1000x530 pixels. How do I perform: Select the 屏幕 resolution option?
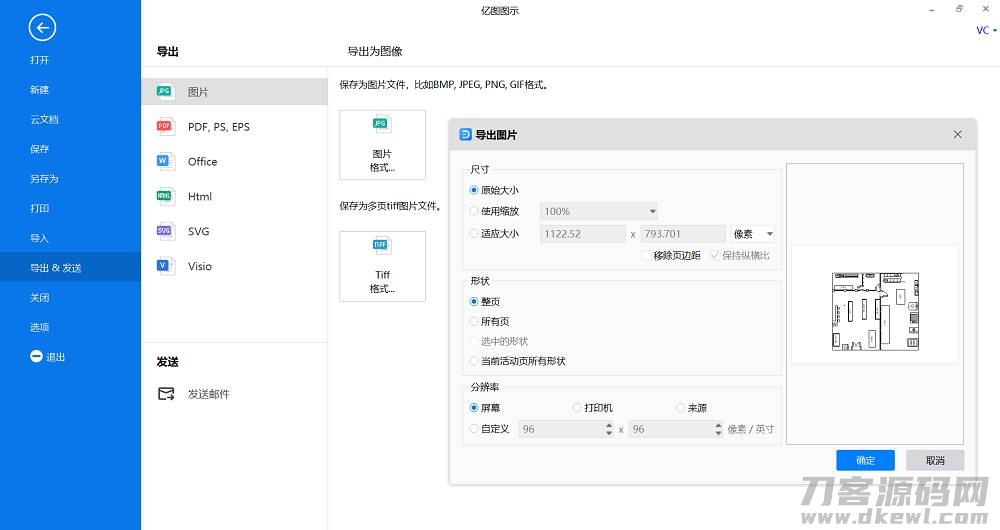pyautogui.click(x=474, y=408)
